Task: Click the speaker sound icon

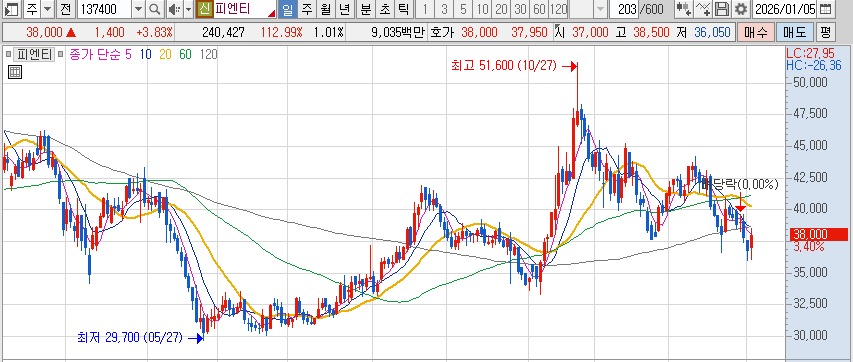Action: 174,9
